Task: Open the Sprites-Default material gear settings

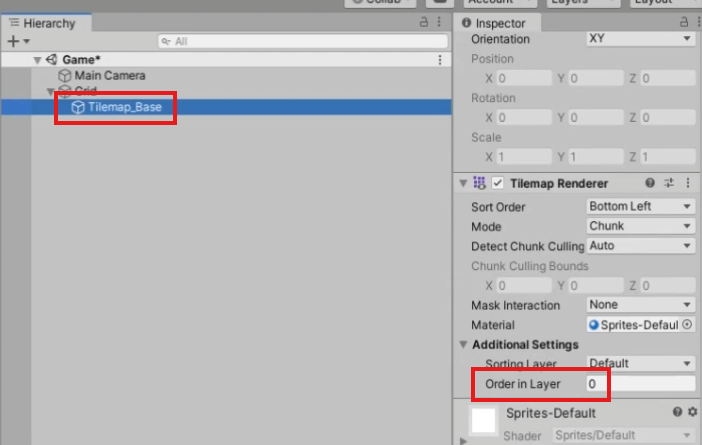Action: tap(692, 412)
